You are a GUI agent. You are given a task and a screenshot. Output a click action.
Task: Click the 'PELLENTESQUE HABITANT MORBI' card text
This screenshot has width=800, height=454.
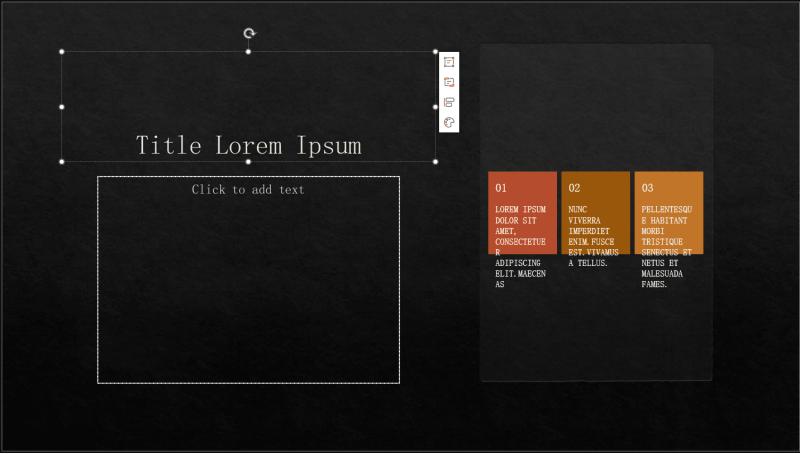click(x=667, y=247)
